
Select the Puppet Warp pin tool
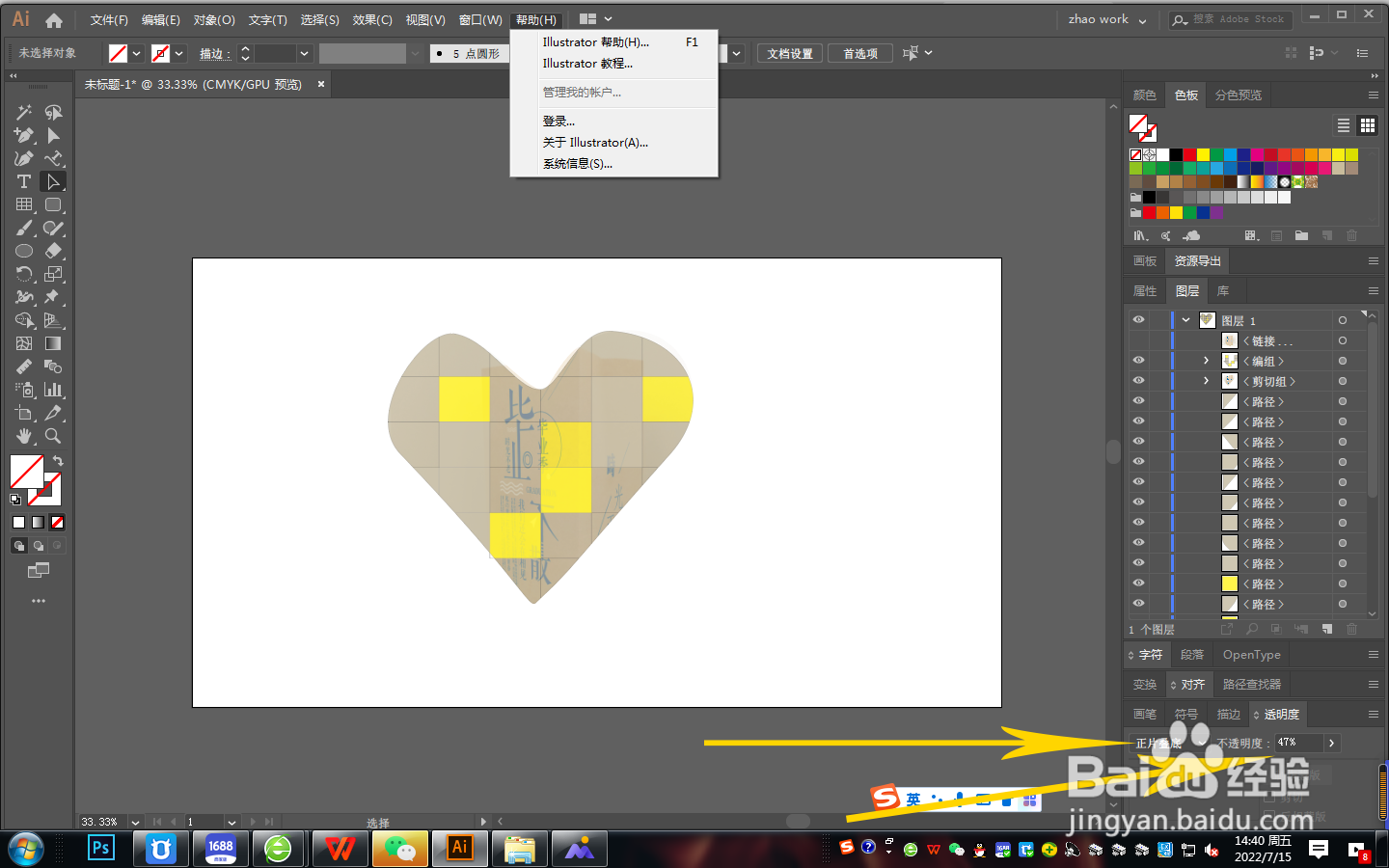coord(53,297)
